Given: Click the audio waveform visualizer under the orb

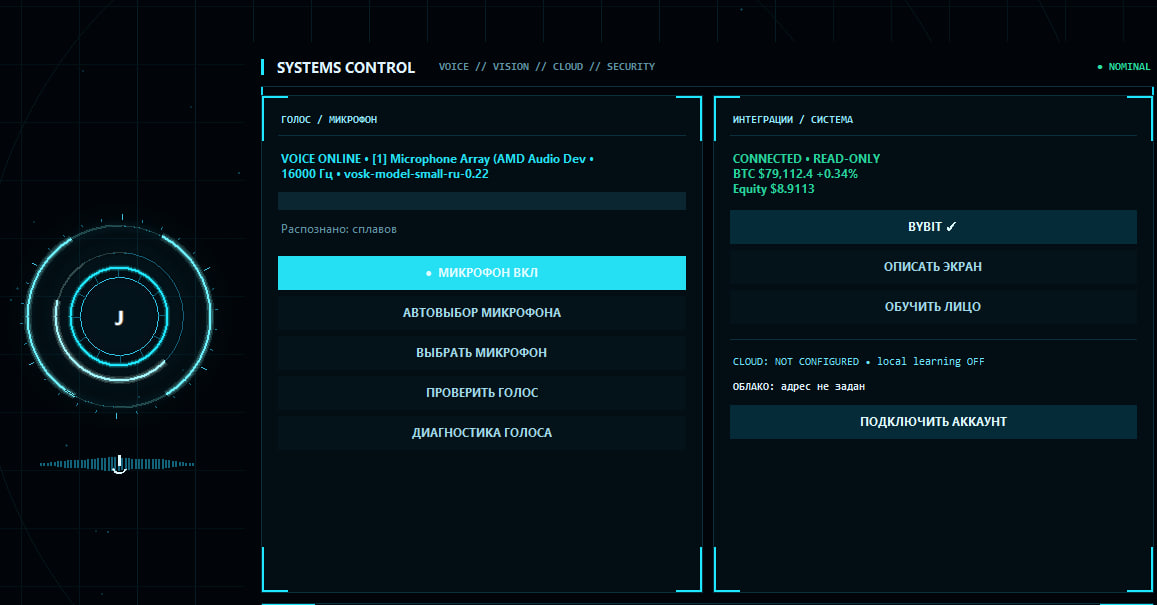Looking at the screenshot, I should pos(117,464).
